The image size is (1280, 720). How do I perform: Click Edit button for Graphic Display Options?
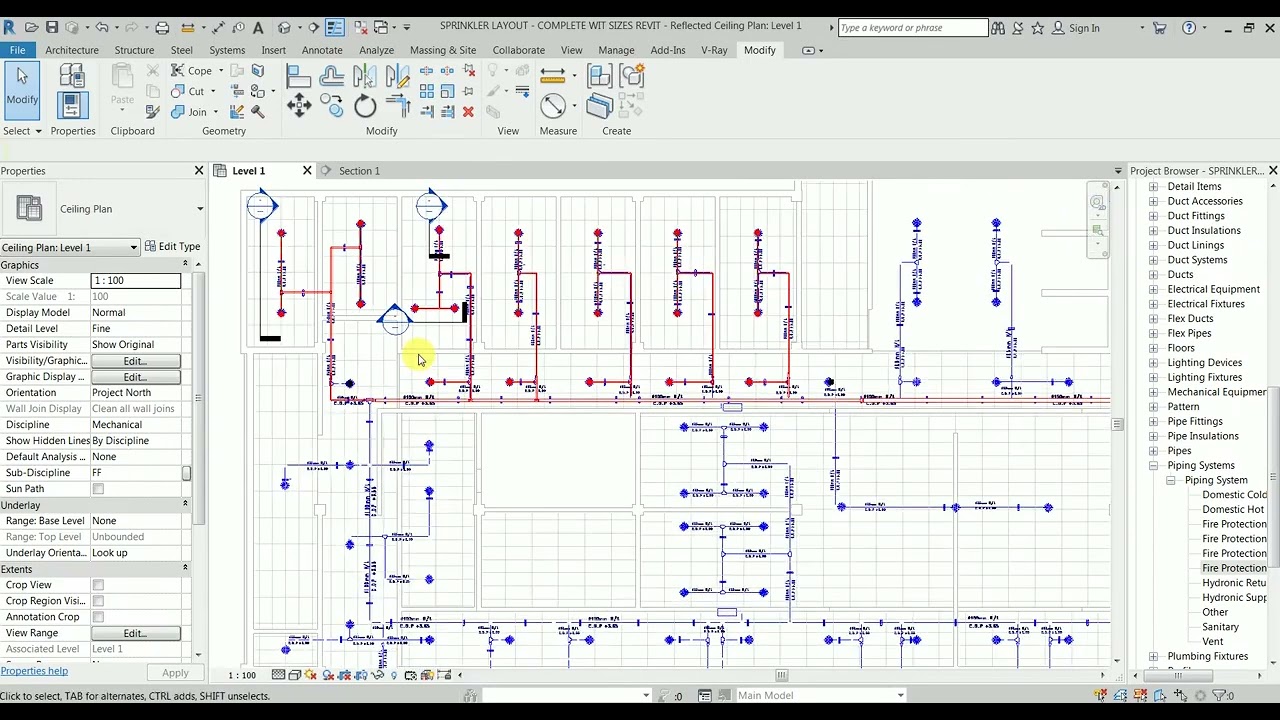point(135,377)
